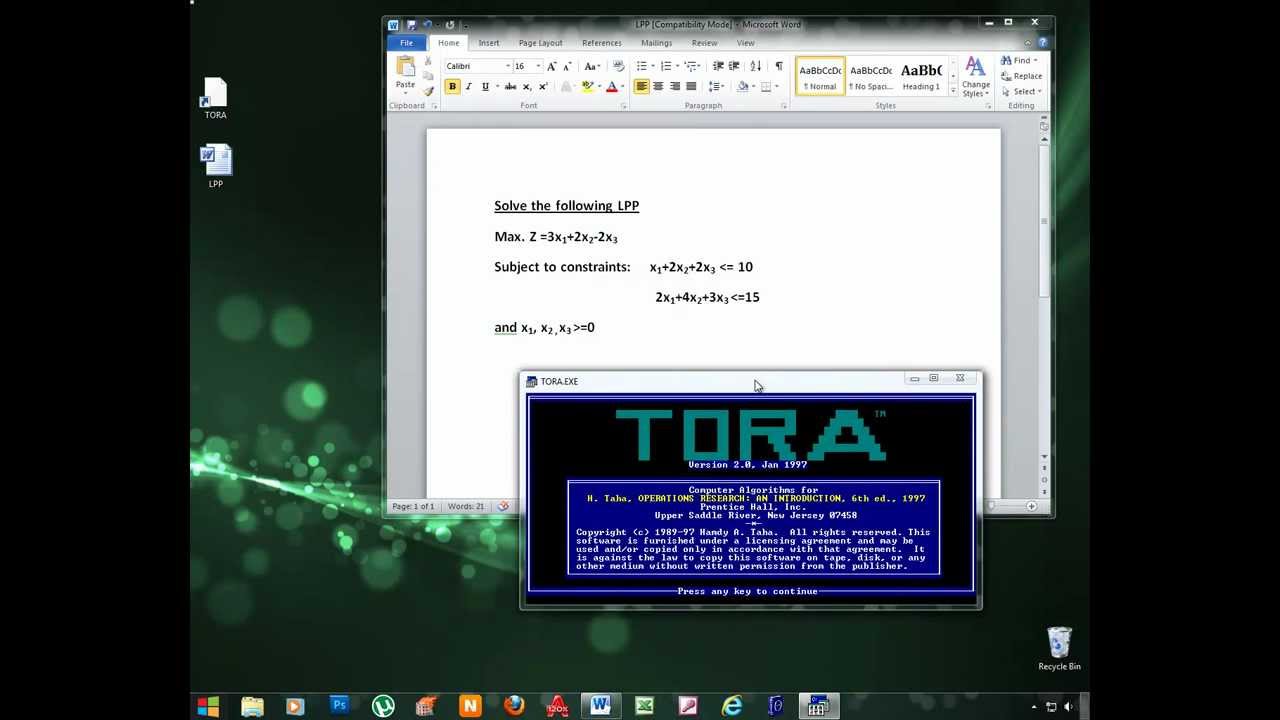This screenshot has width=1280, height=720.
Task: Click the Replace button
Action: [x=1021, y=76]
